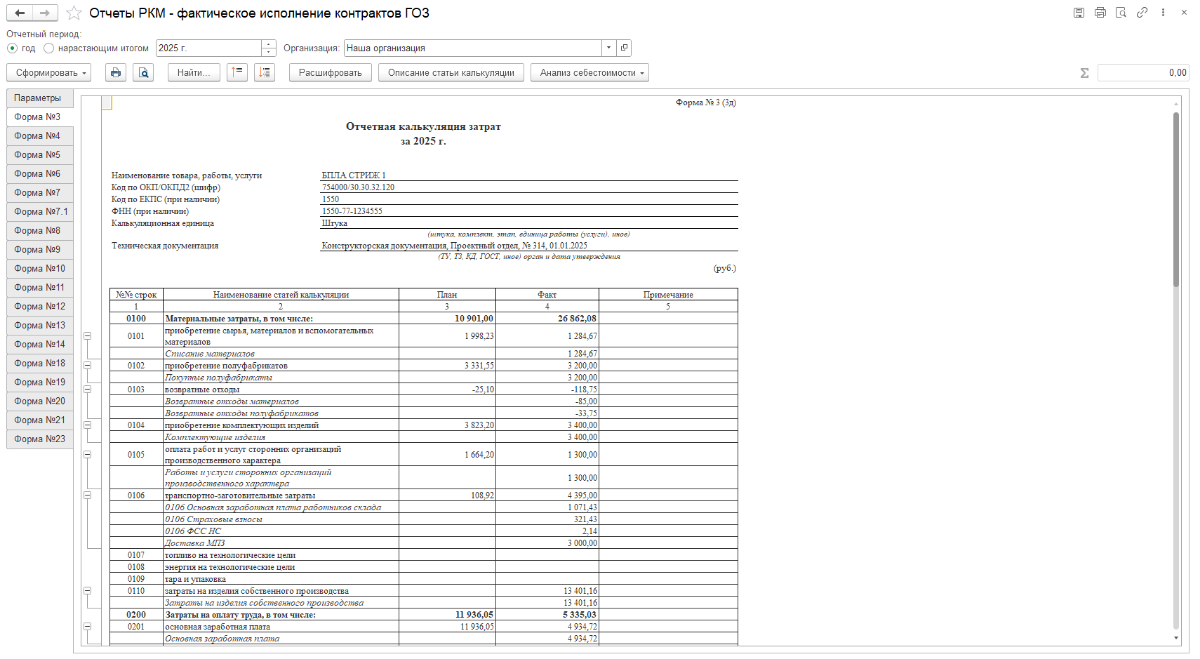Open print preview from the report toolbar

tap(144, 73)
